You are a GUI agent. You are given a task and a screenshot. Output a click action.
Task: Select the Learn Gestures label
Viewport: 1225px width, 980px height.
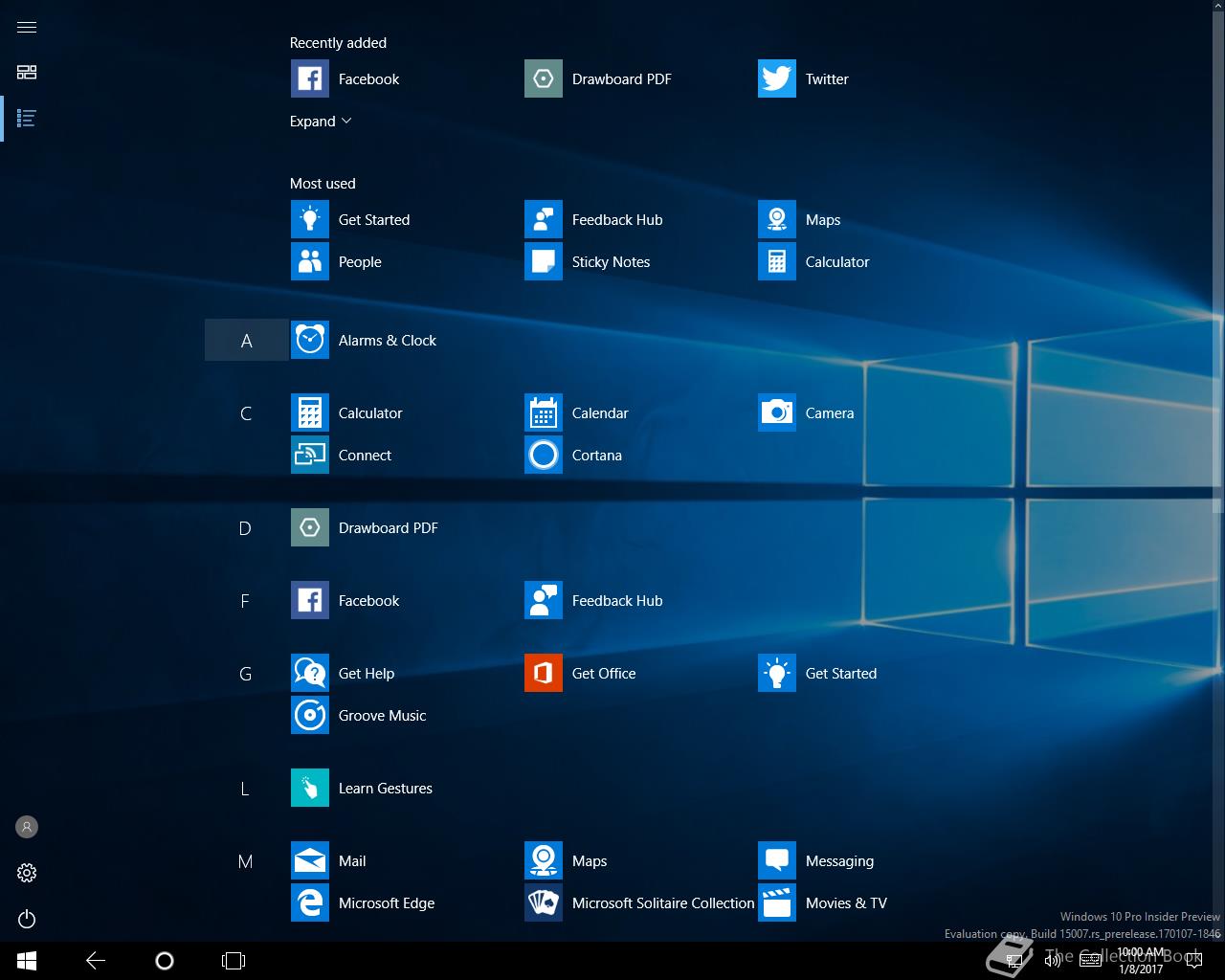coord(385,789)
